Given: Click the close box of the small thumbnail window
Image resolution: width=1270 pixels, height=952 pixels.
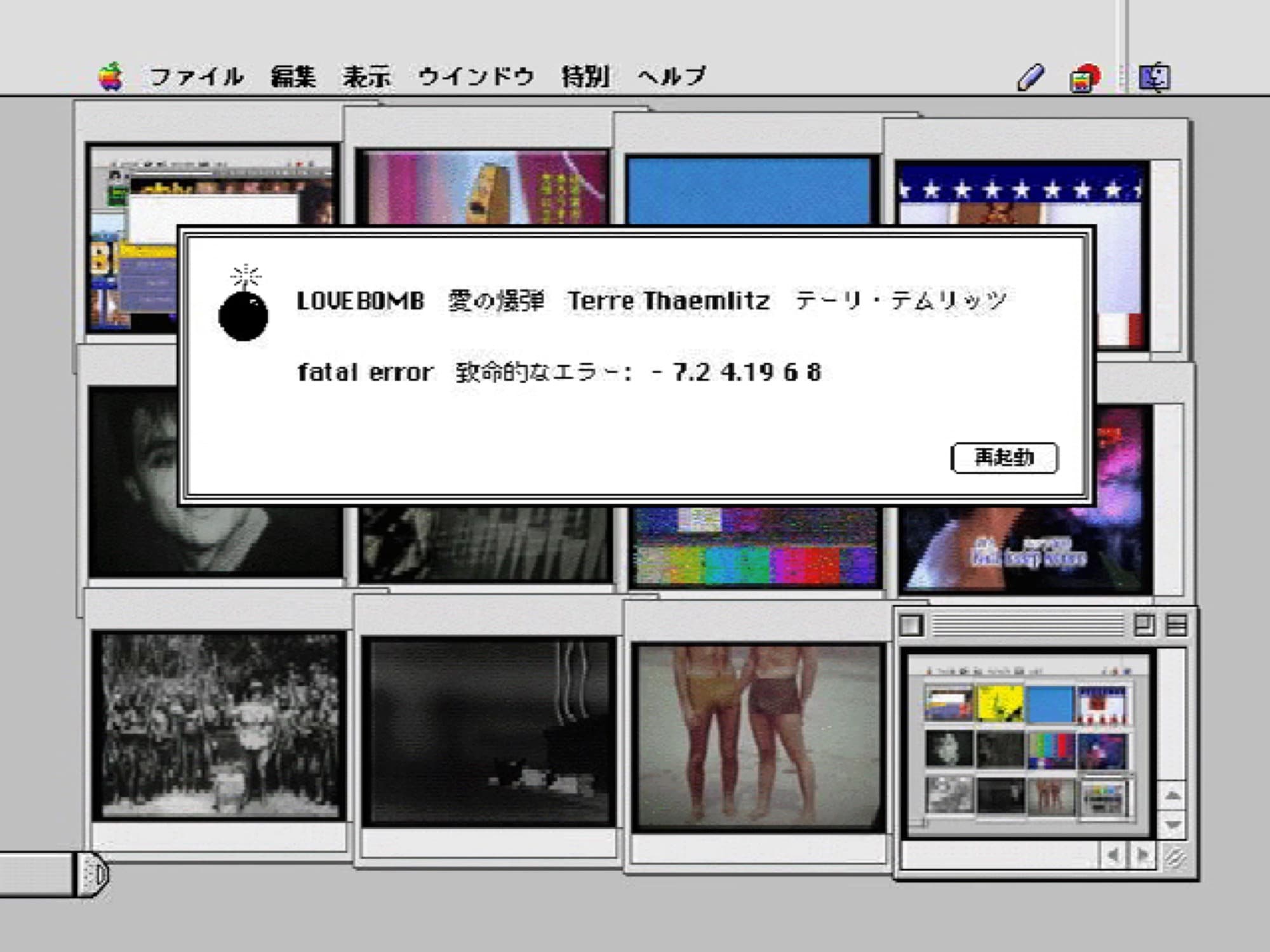Looking at the screenshot, I should click(x=911, y=626).
